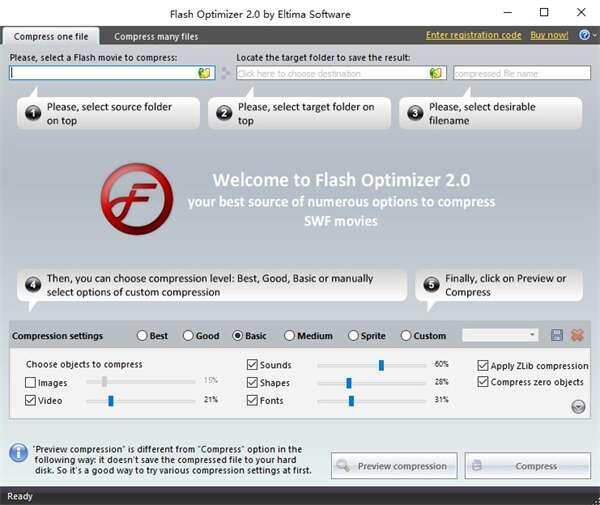Click the blue info icon at bottom left
The height and width of the screenshot is (505, 600).
[18, 453]
